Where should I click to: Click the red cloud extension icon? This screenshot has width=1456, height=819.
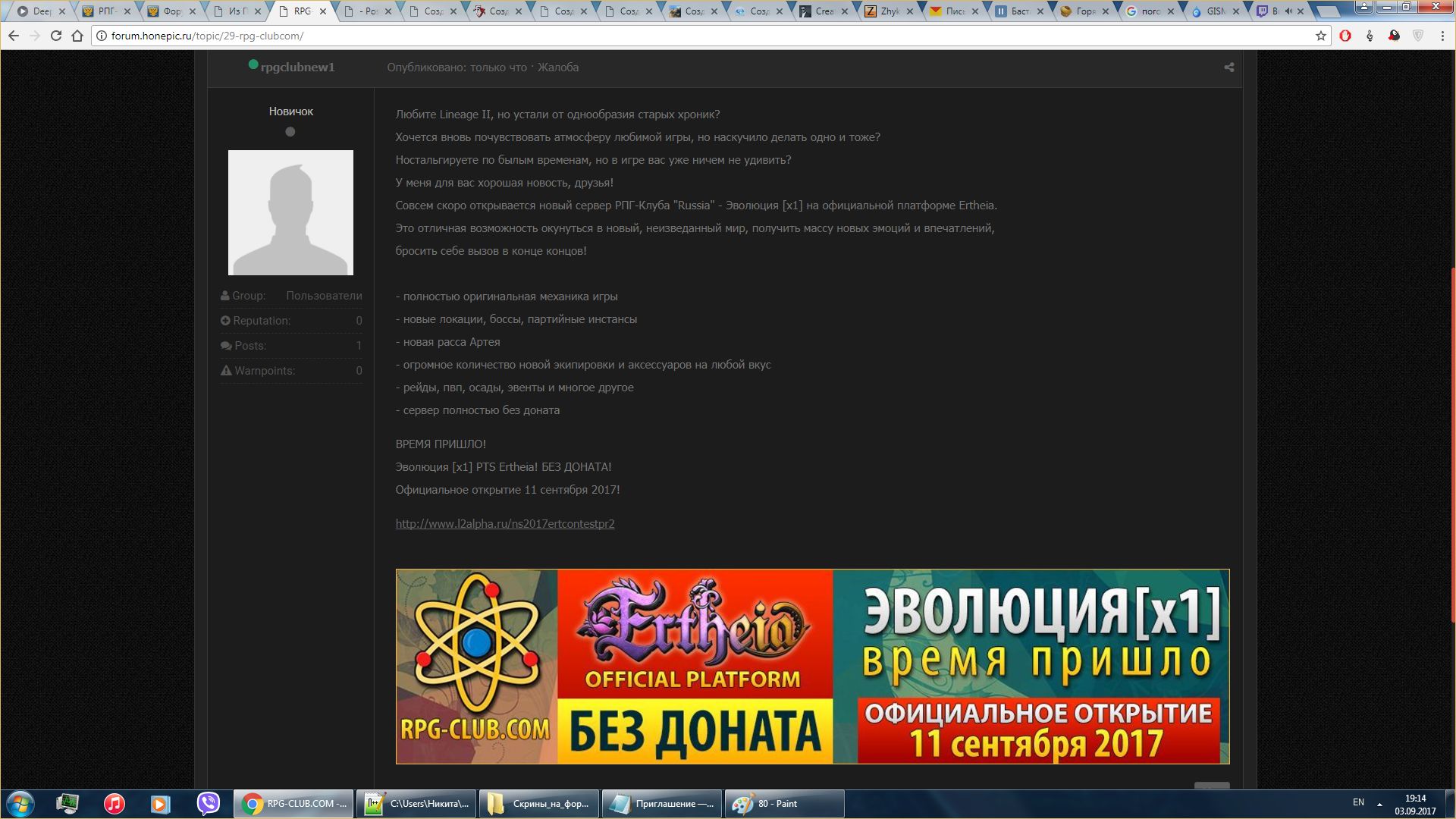[x=1394, y=36]
